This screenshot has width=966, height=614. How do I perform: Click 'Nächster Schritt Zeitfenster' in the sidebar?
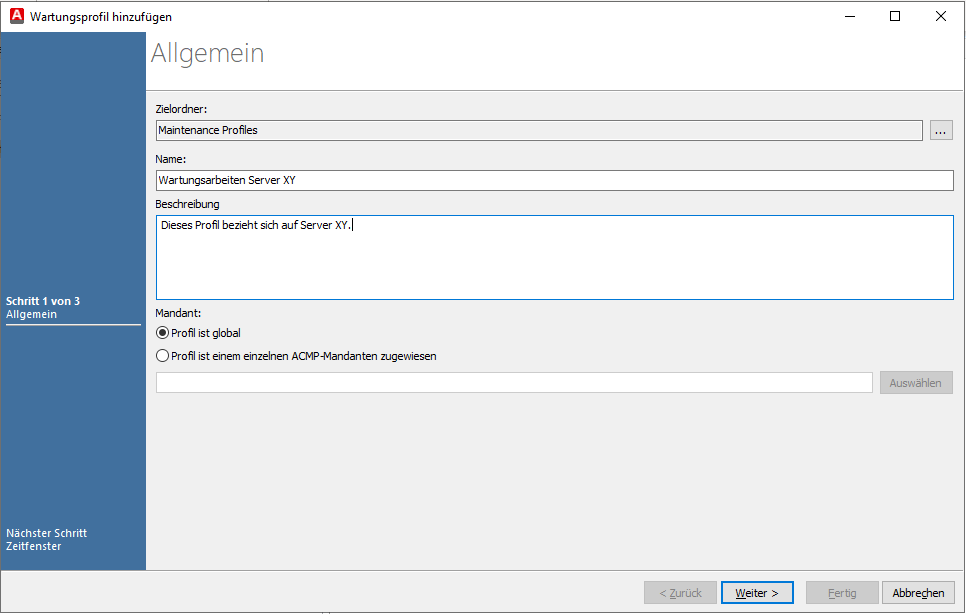pyautogui.click(x=47, y=540)
